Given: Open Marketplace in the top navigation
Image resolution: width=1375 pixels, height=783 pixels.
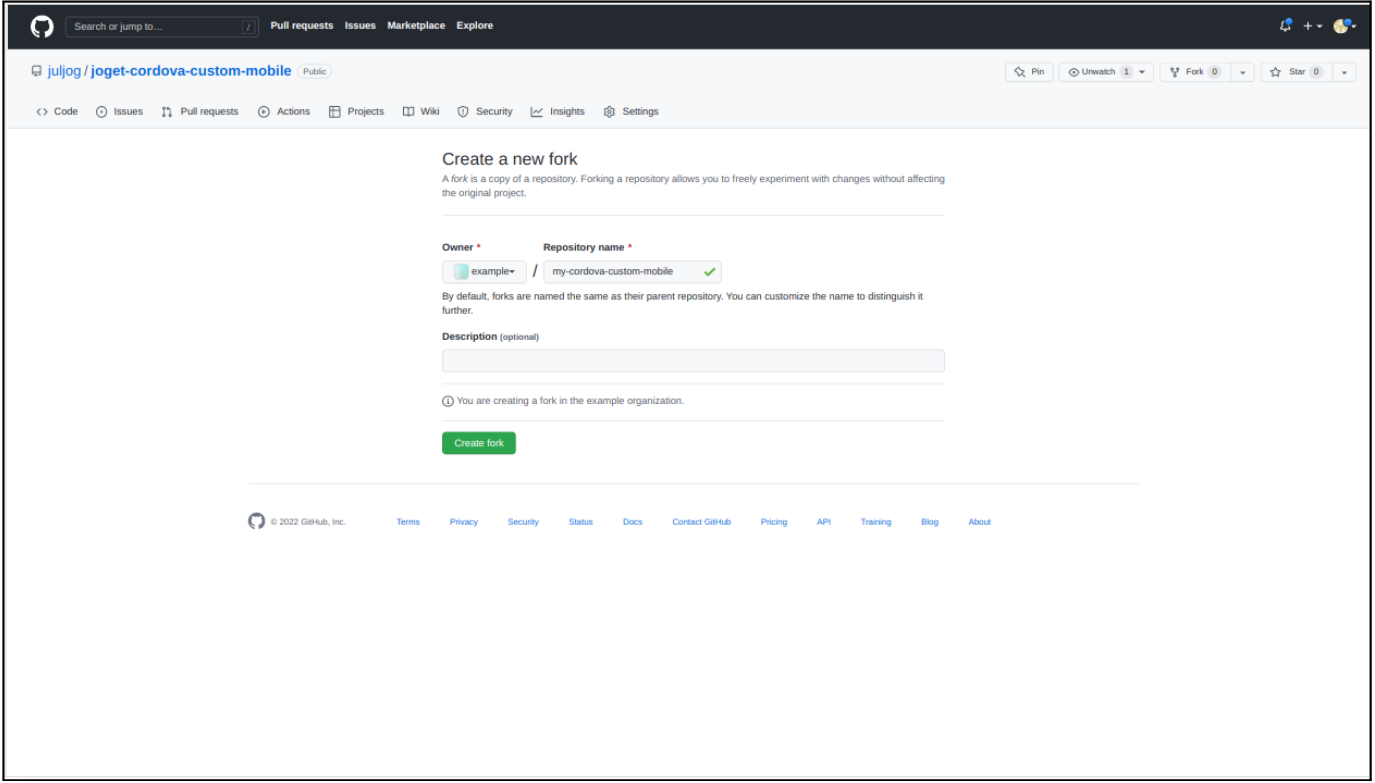Looking at the screenshot, I should (416, 26).
